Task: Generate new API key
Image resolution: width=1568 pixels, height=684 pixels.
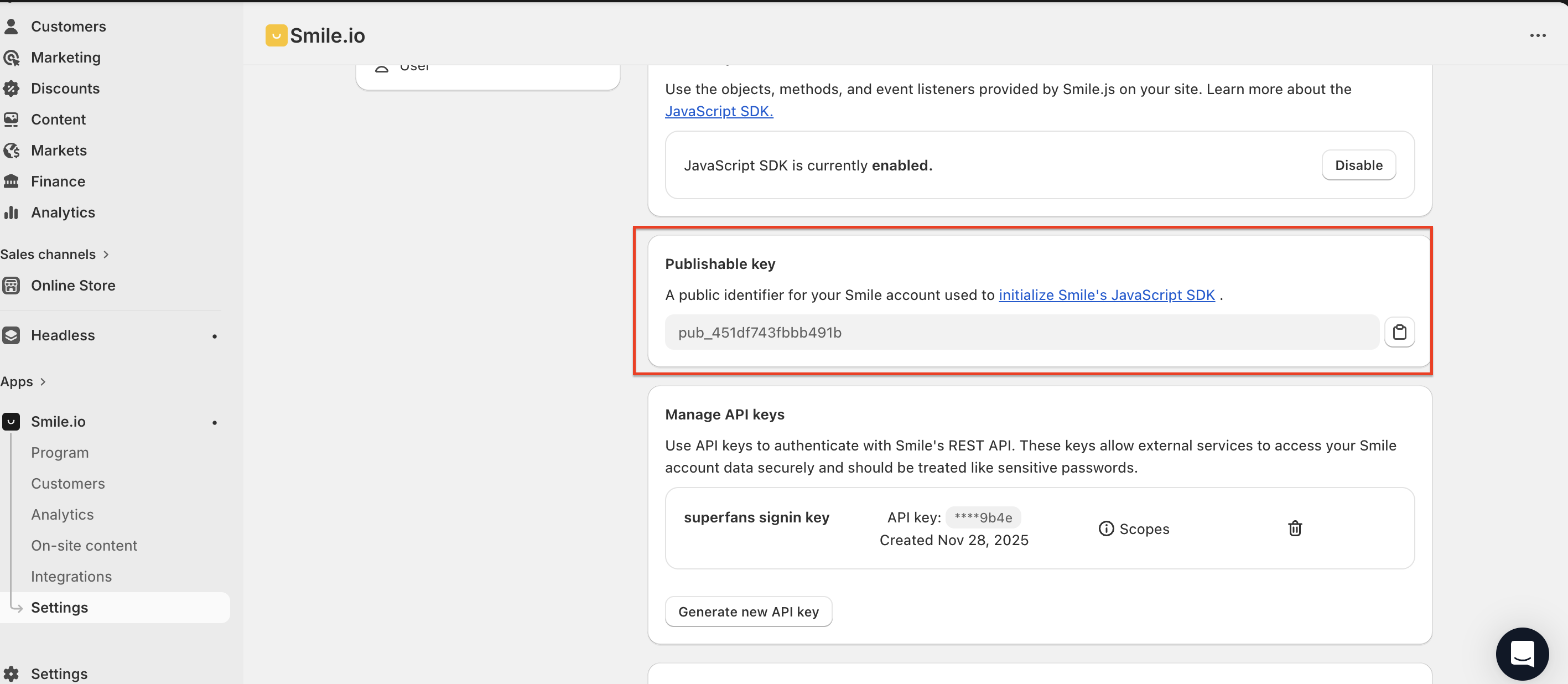Action: pos(747,611)
